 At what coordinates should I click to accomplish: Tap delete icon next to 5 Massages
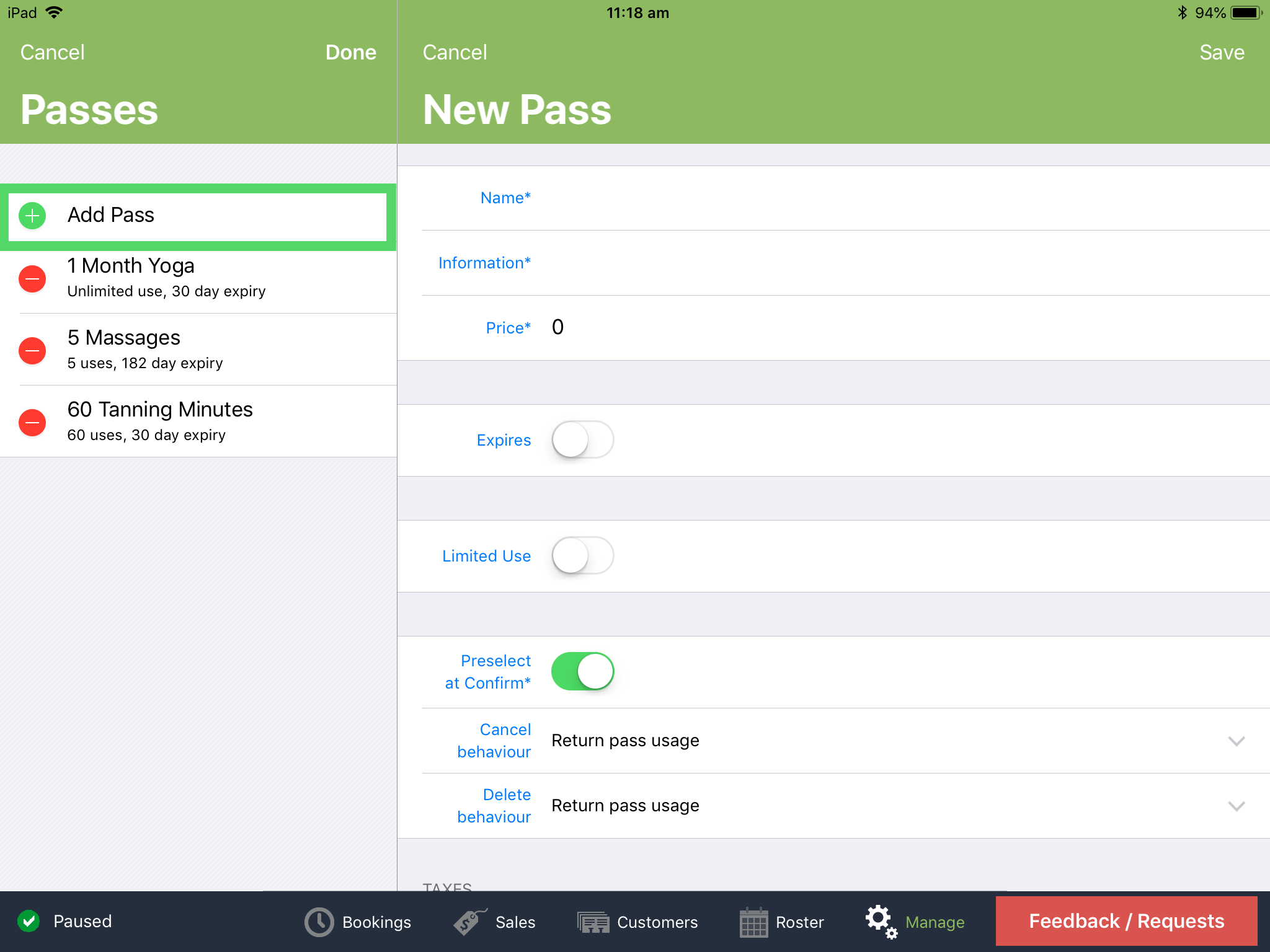click(32, 350)
